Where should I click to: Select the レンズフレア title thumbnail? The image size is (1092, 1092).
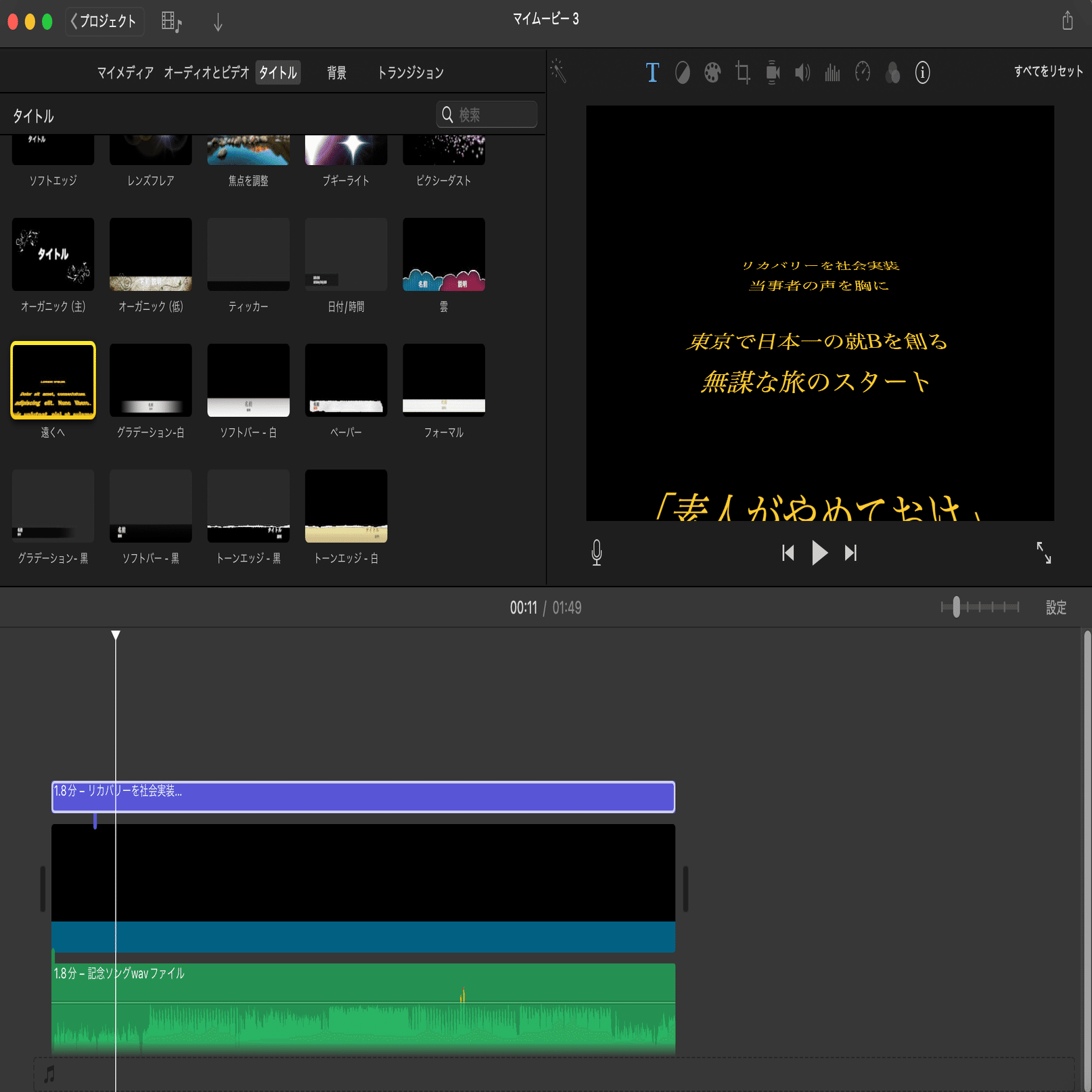tap(150, 150)
